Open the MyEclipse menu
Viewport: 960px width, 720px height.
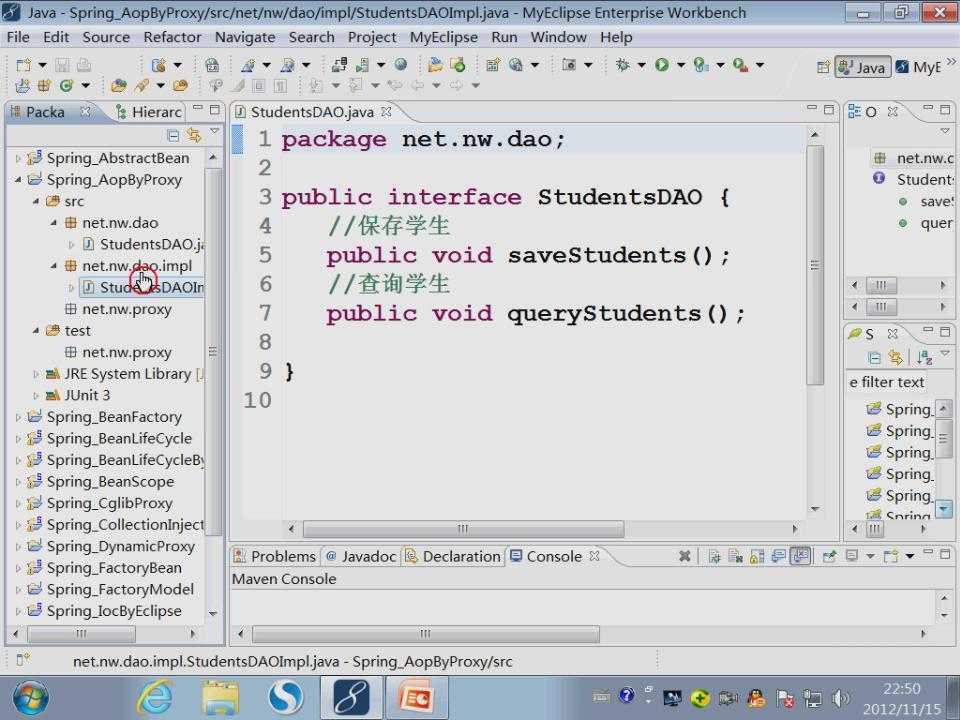coord(443,37)
